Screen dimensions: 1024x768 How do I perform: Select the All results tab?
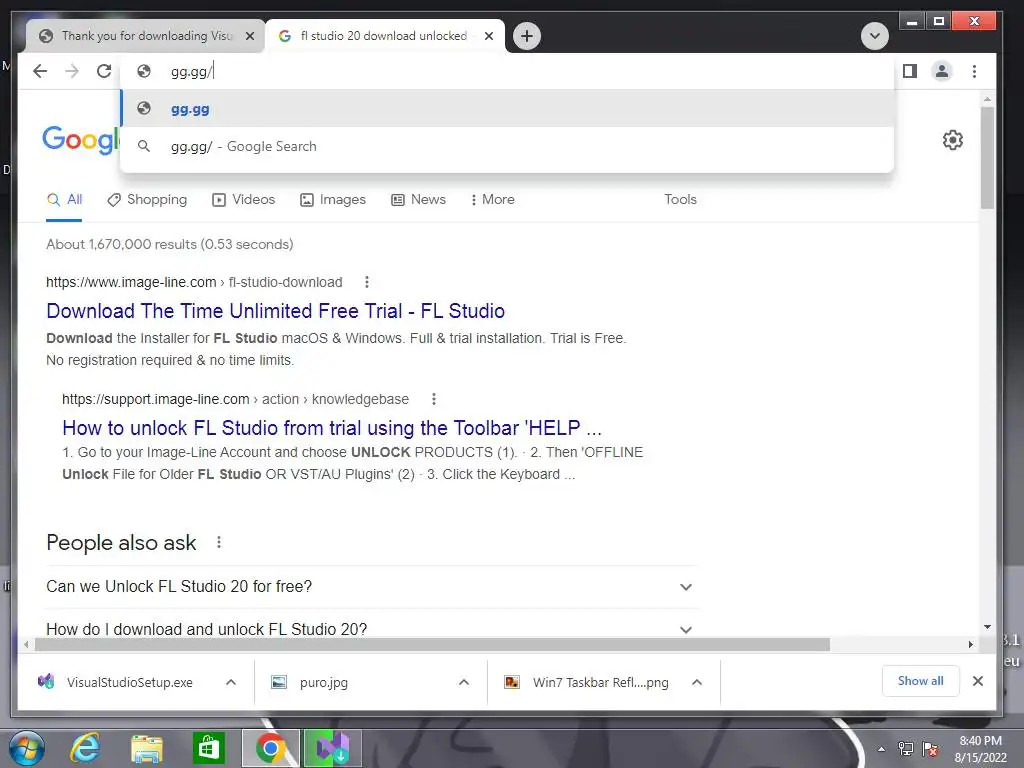coord(64,200)
